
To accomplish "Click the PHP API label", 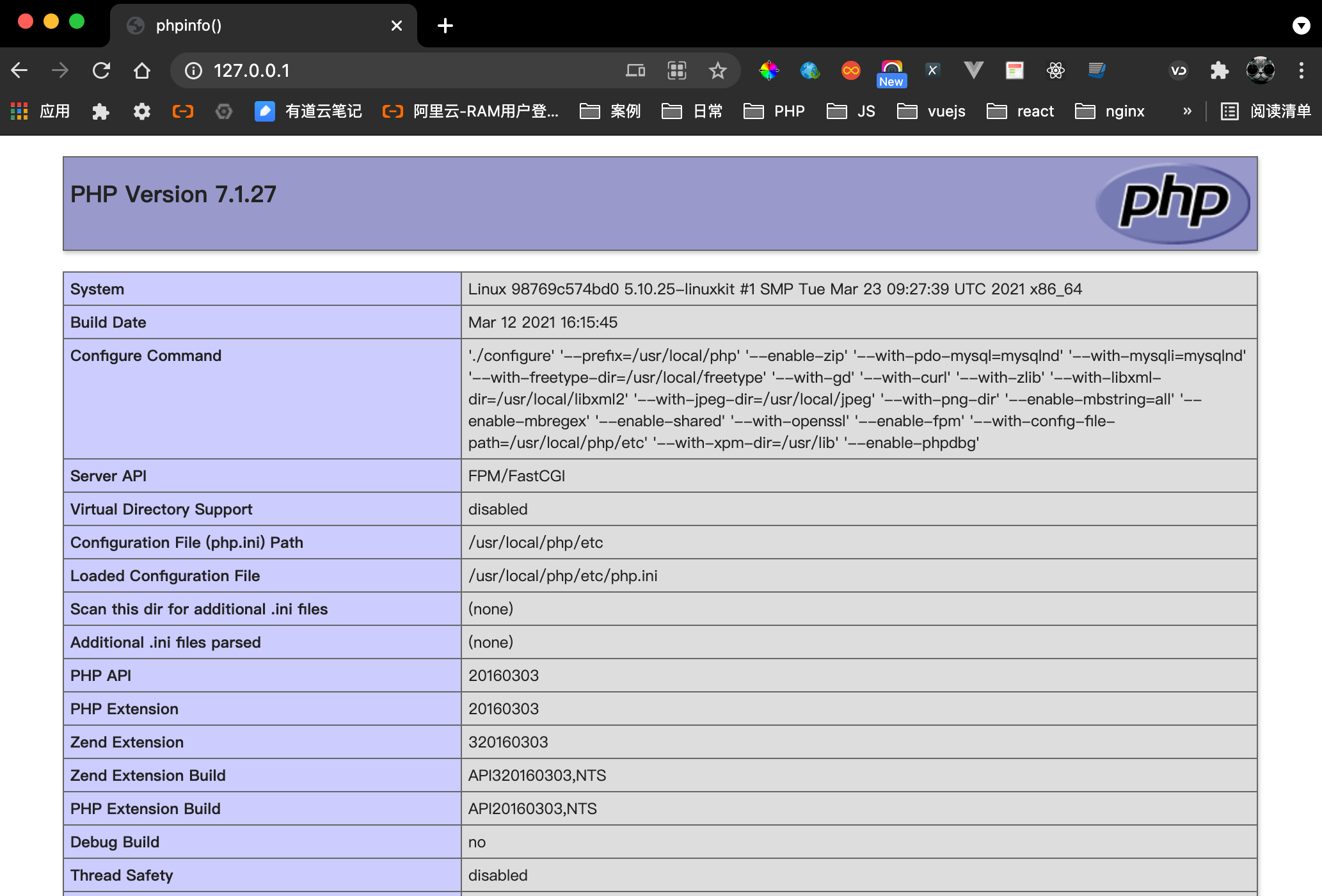I will point(100,676).
